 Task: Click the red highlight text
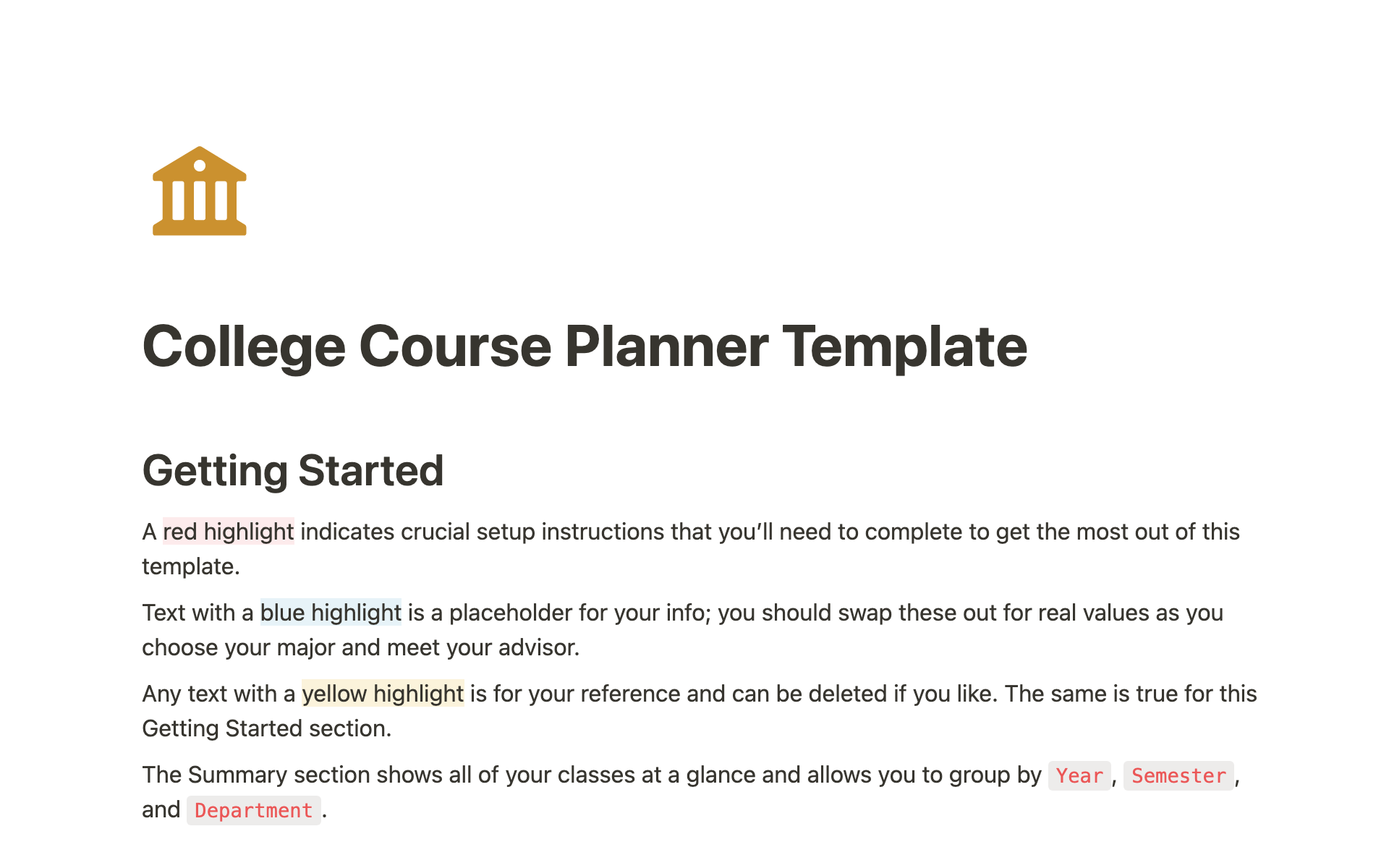pyautogui.click(x=228, y=532)
